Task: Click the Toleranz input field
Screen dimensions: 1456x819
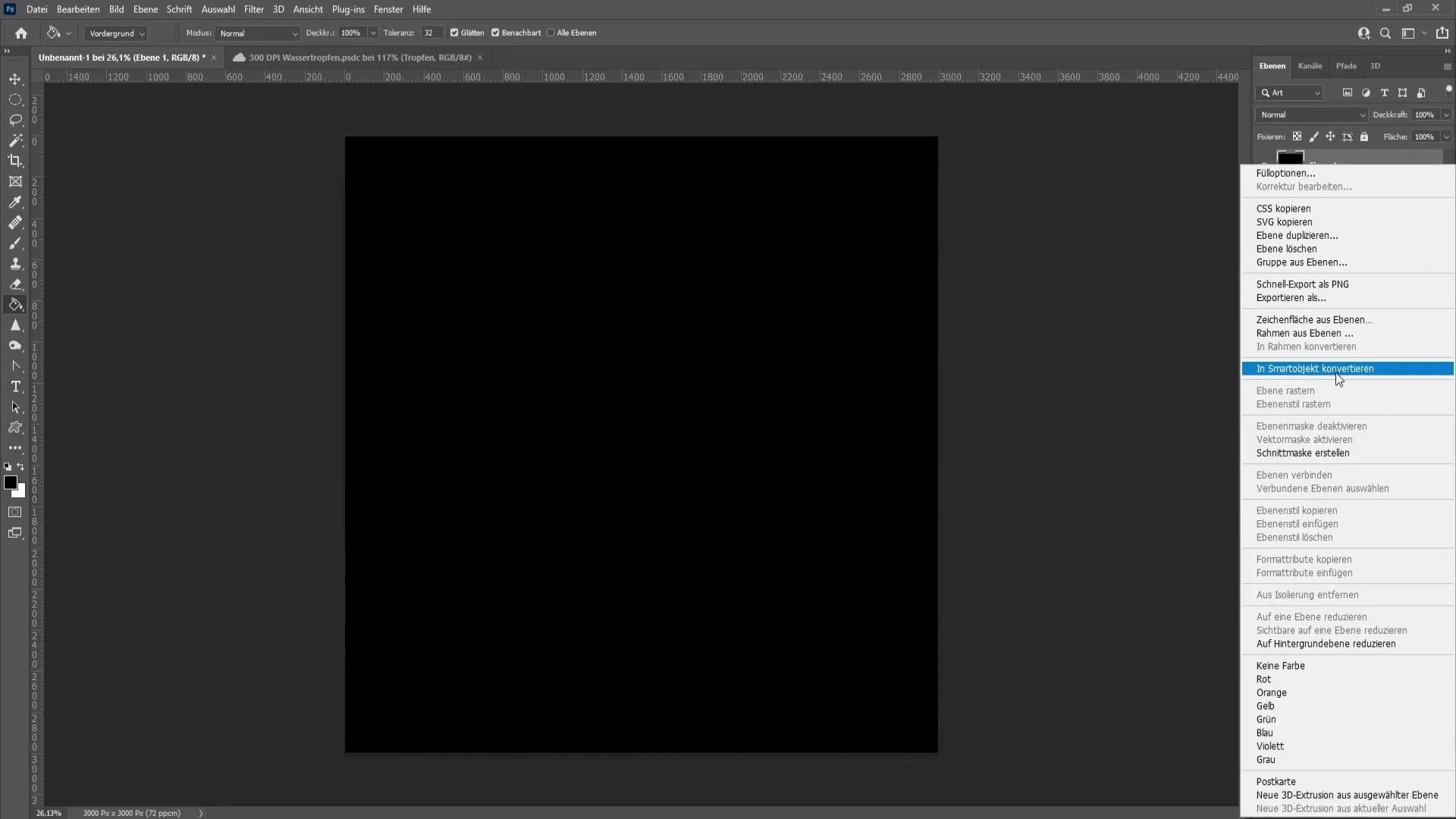Action: click(x=431, y=33)
